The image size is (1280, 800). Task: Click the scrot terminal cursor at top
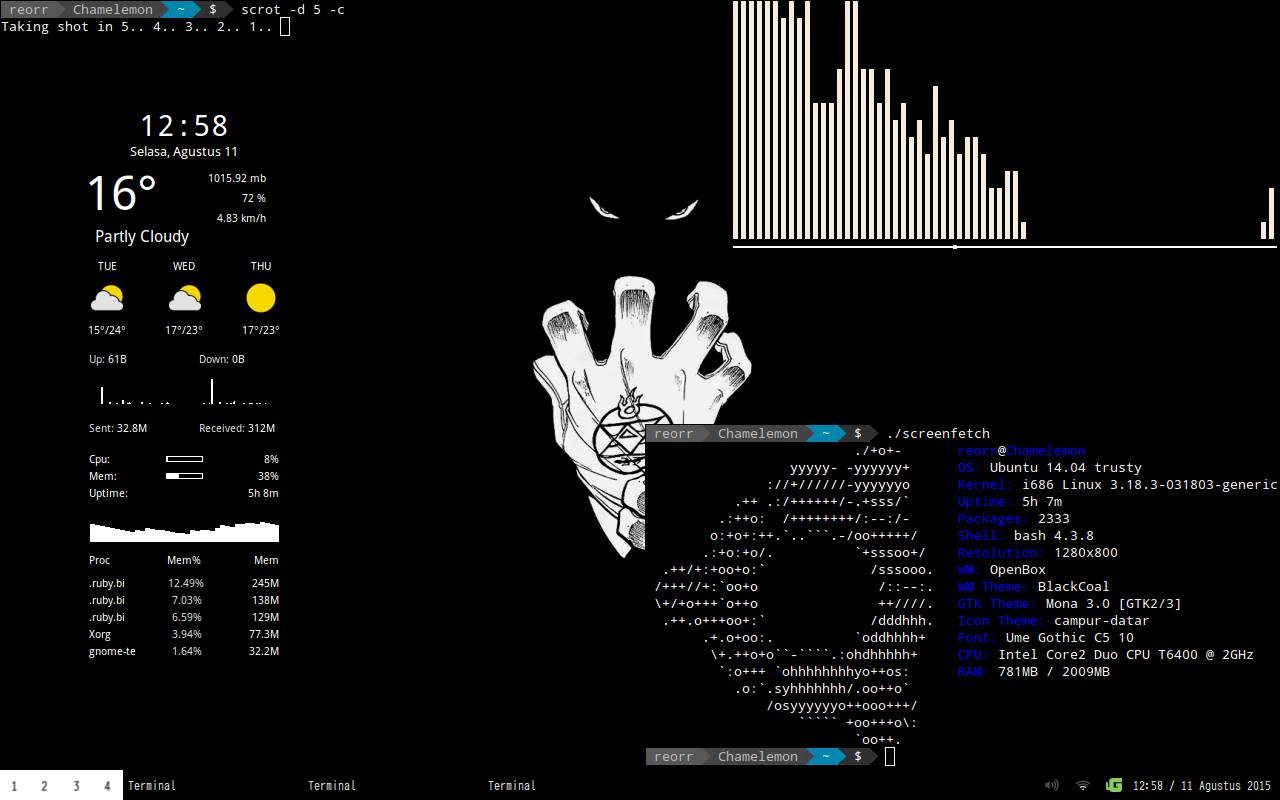[x=285, y=26]
